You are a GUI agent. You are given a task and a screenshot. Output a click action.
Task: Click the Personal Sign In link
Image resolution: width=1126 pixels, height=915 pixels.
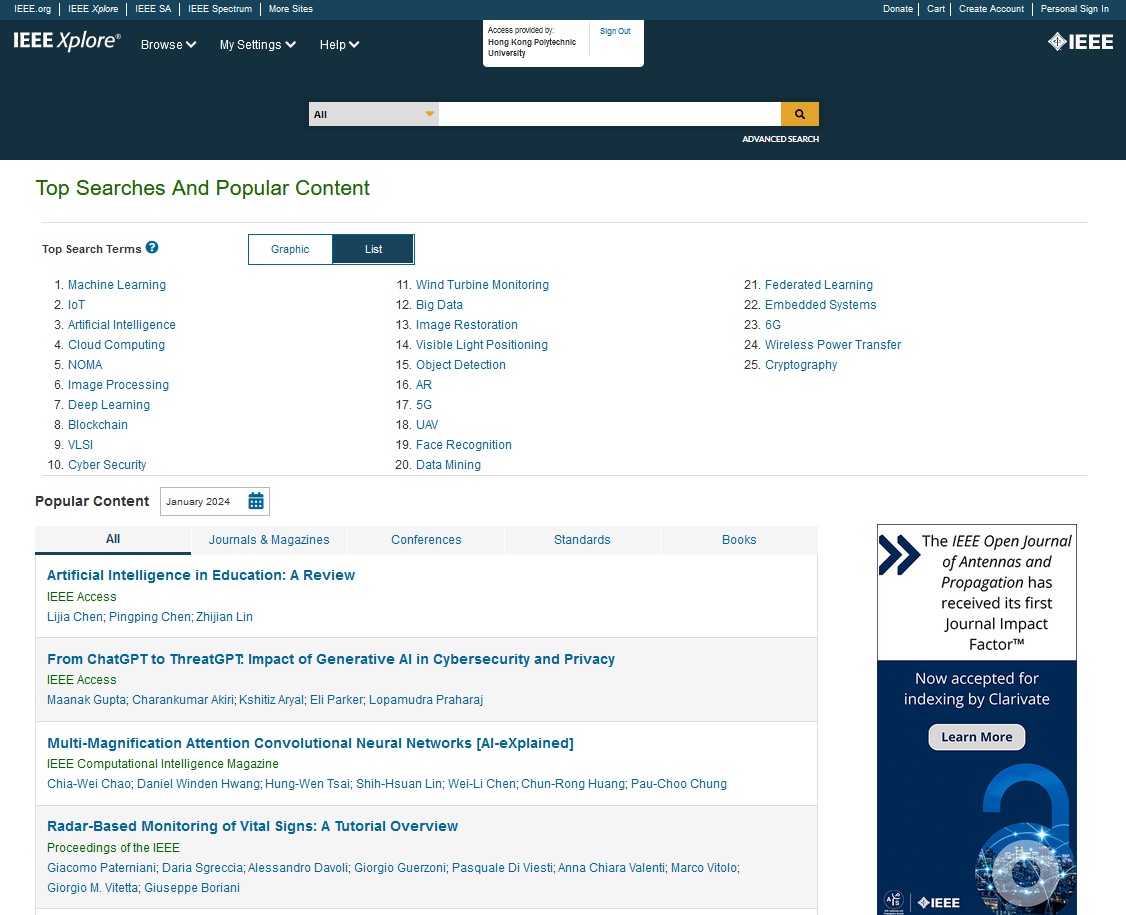pos(1075,9)
